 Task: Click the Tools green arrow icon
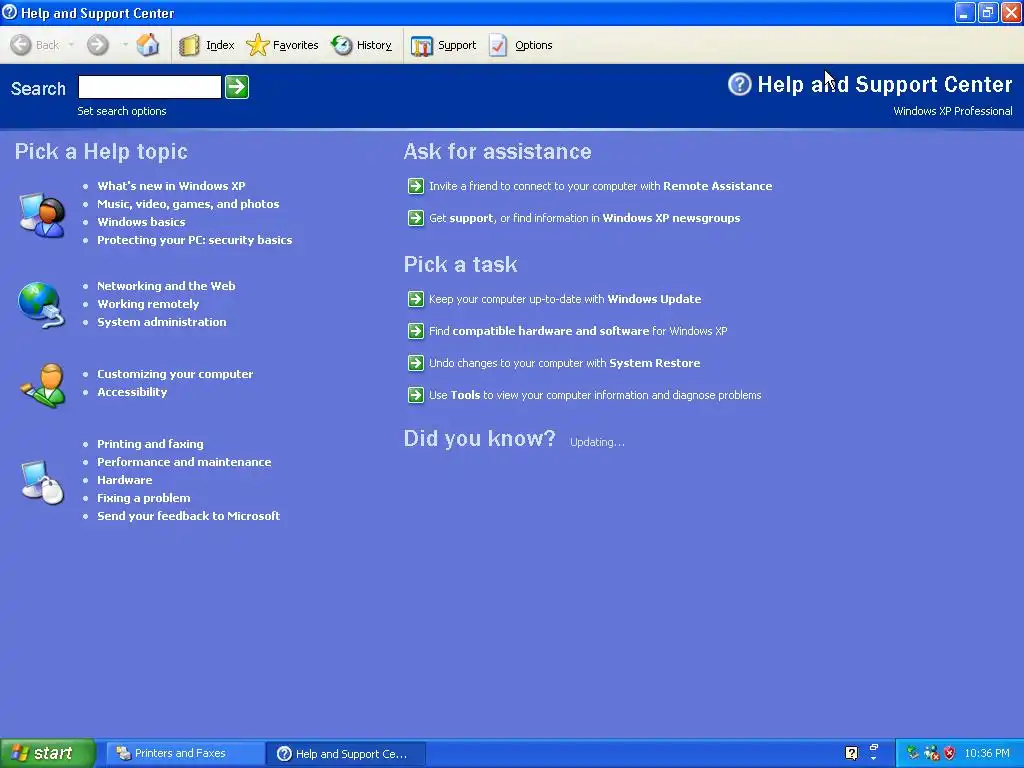point(415,395)
